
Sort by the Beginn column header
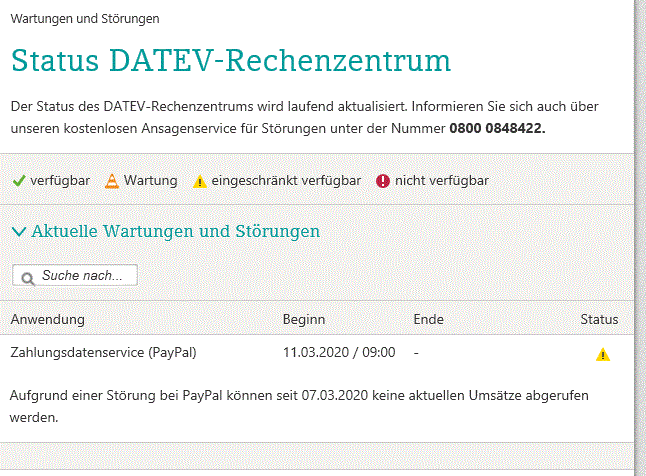[x=304, y=319]
